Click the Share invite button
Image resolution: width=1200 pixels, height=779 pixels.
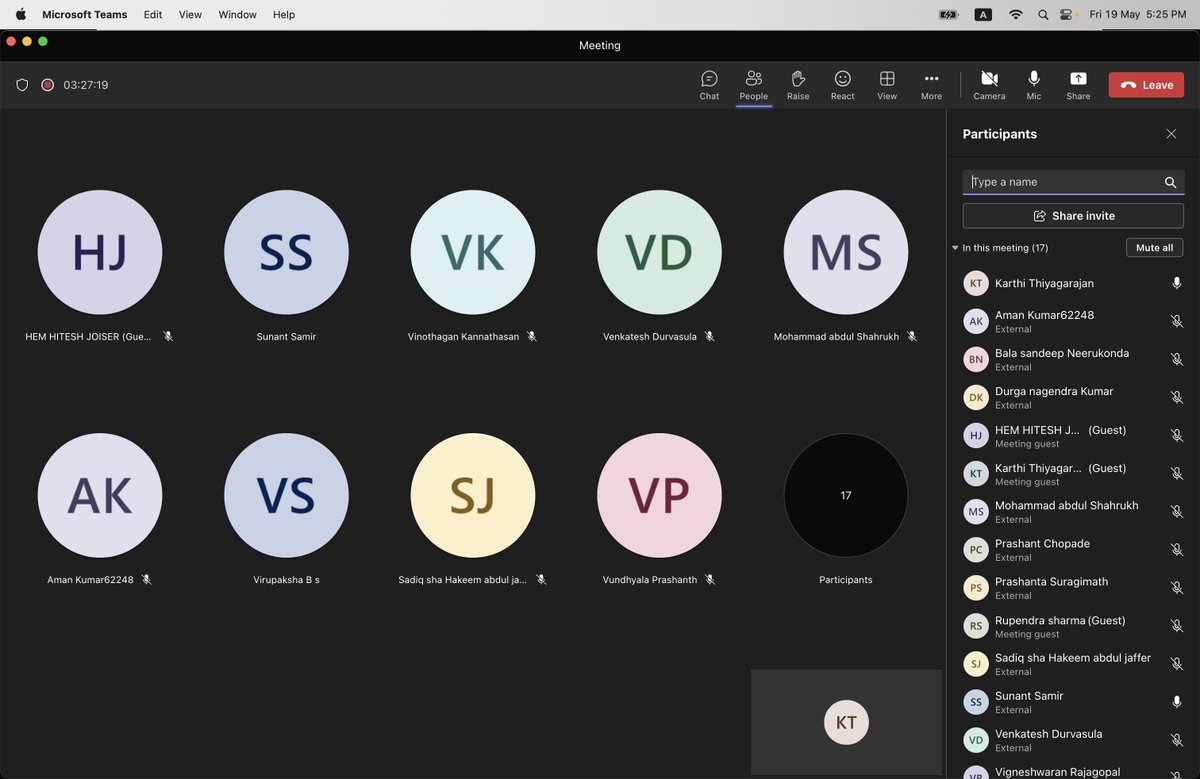[1073, 216]
